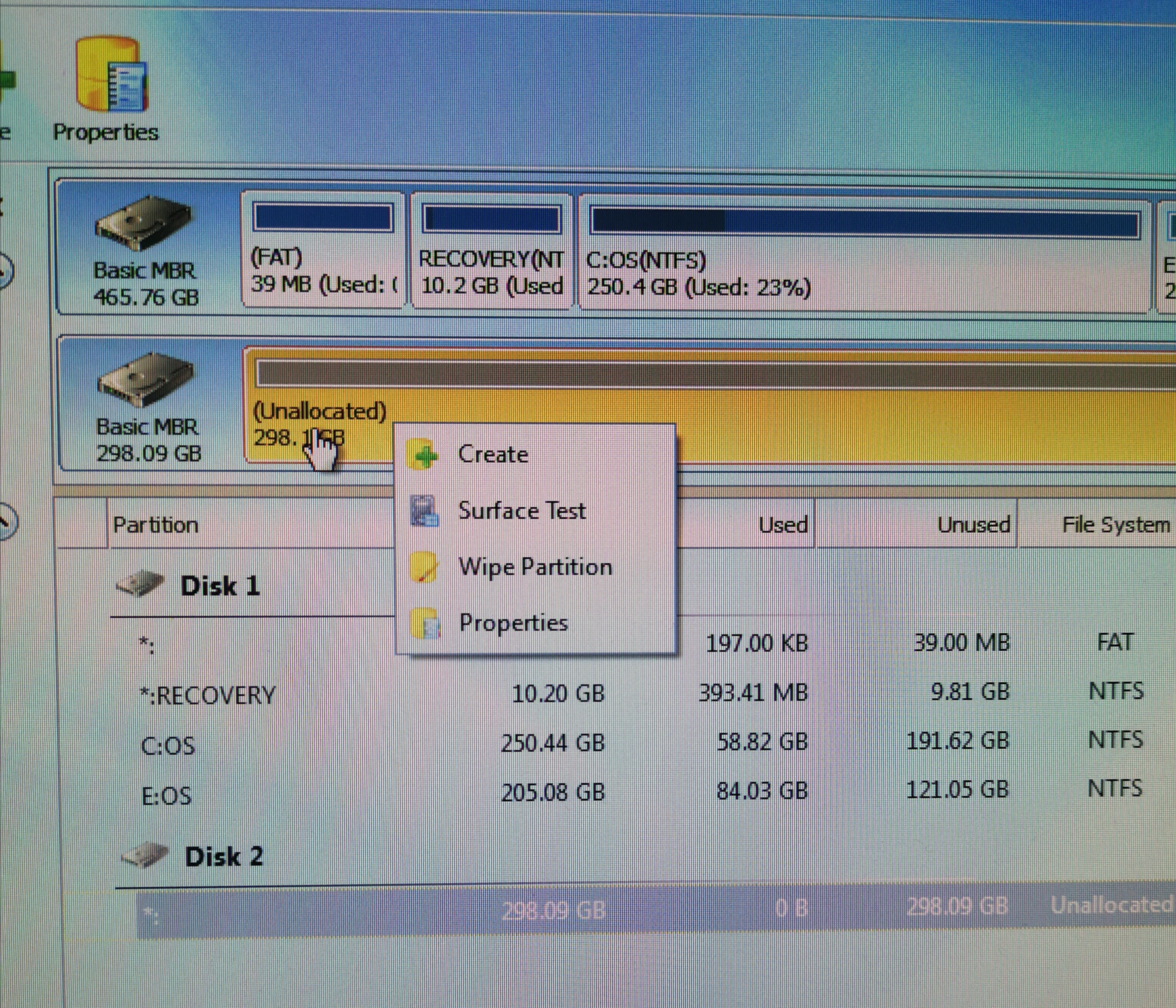Click the 205.08 GB capacity cell
Image resolution: width=1176 pixels, height=1008 pixels.
tap(553, 792)
